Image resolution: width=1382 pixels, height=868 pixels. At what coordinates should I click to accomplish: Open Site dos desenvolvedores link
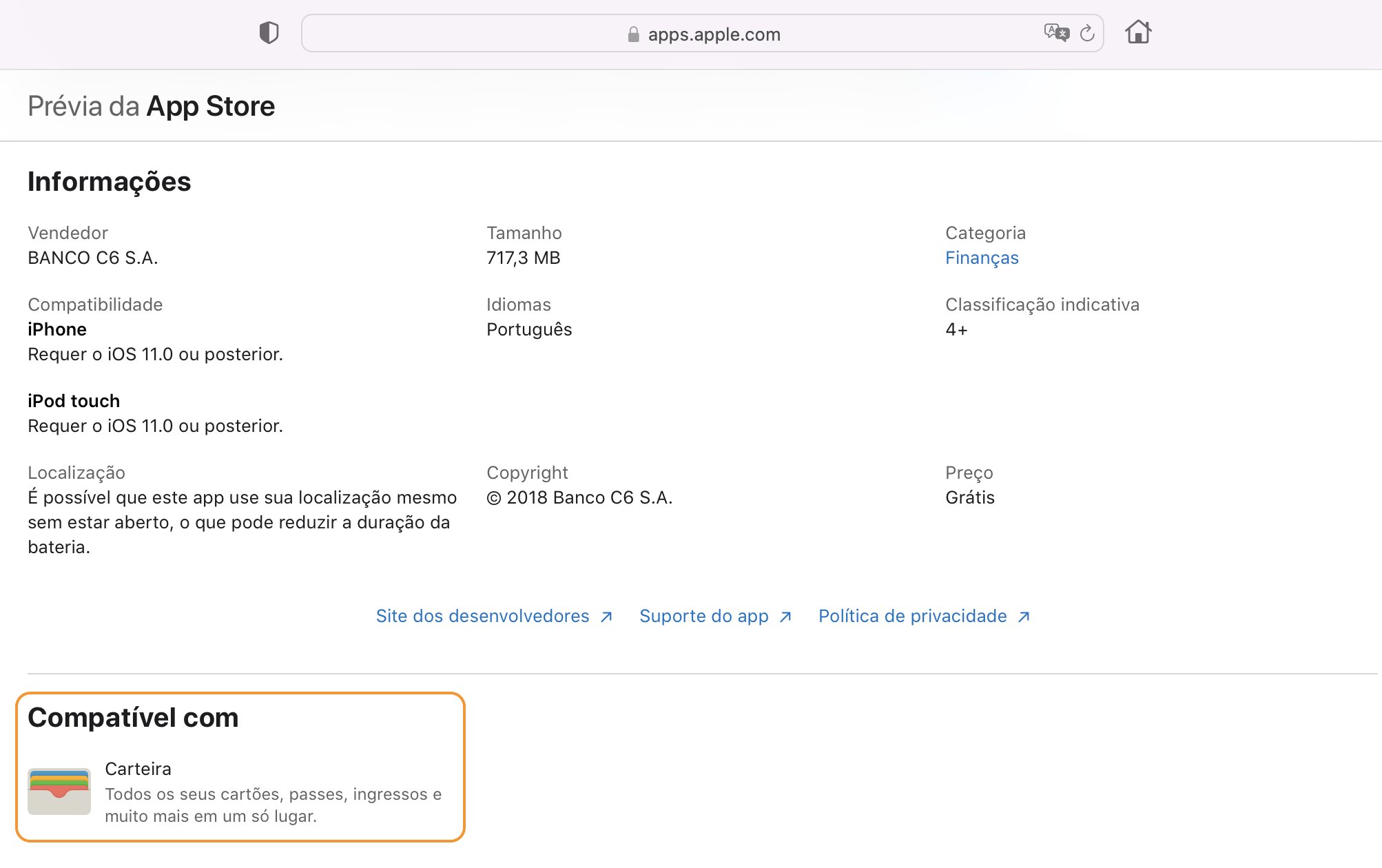494,616
